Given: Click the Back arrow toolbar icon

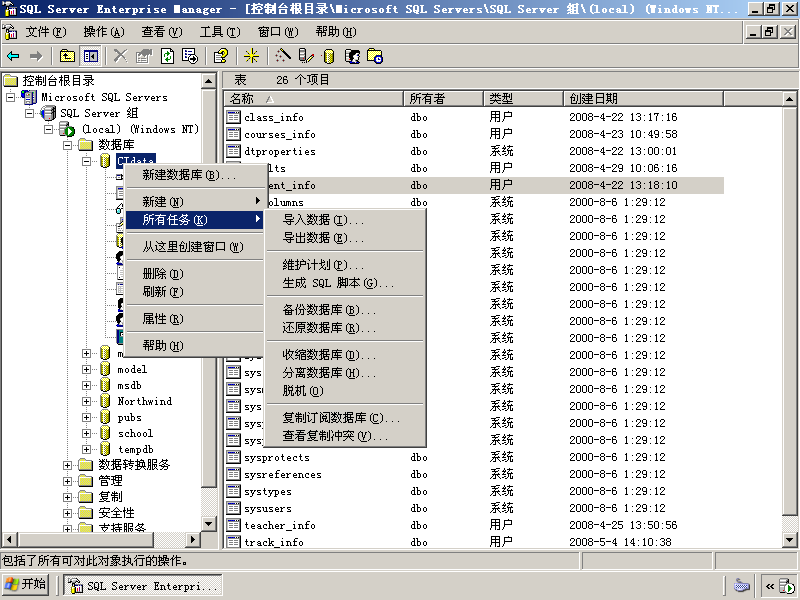Looking at the screenshot, I should click(13, 56).
